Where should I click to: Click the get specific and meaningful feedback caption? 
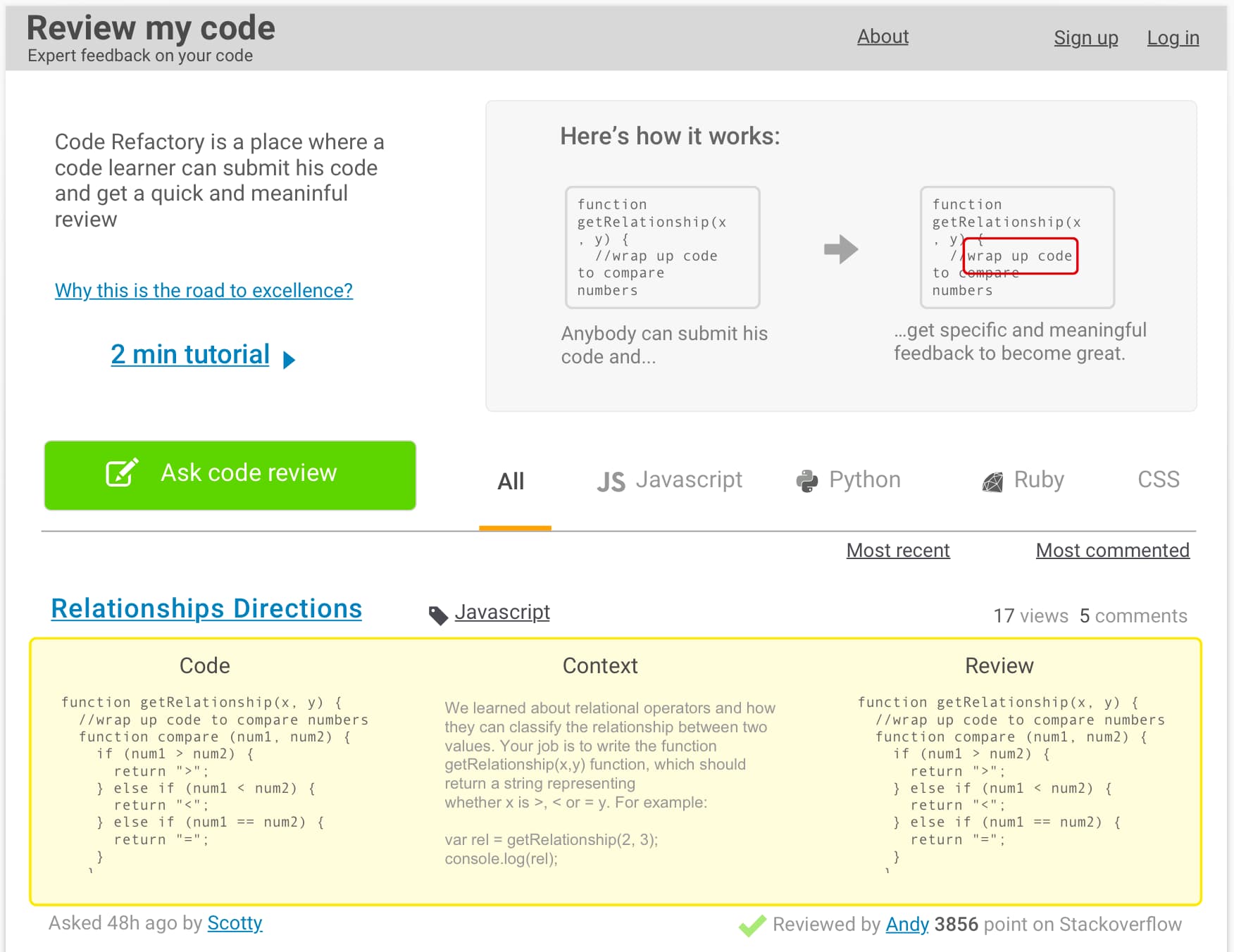coord(1020,342)
